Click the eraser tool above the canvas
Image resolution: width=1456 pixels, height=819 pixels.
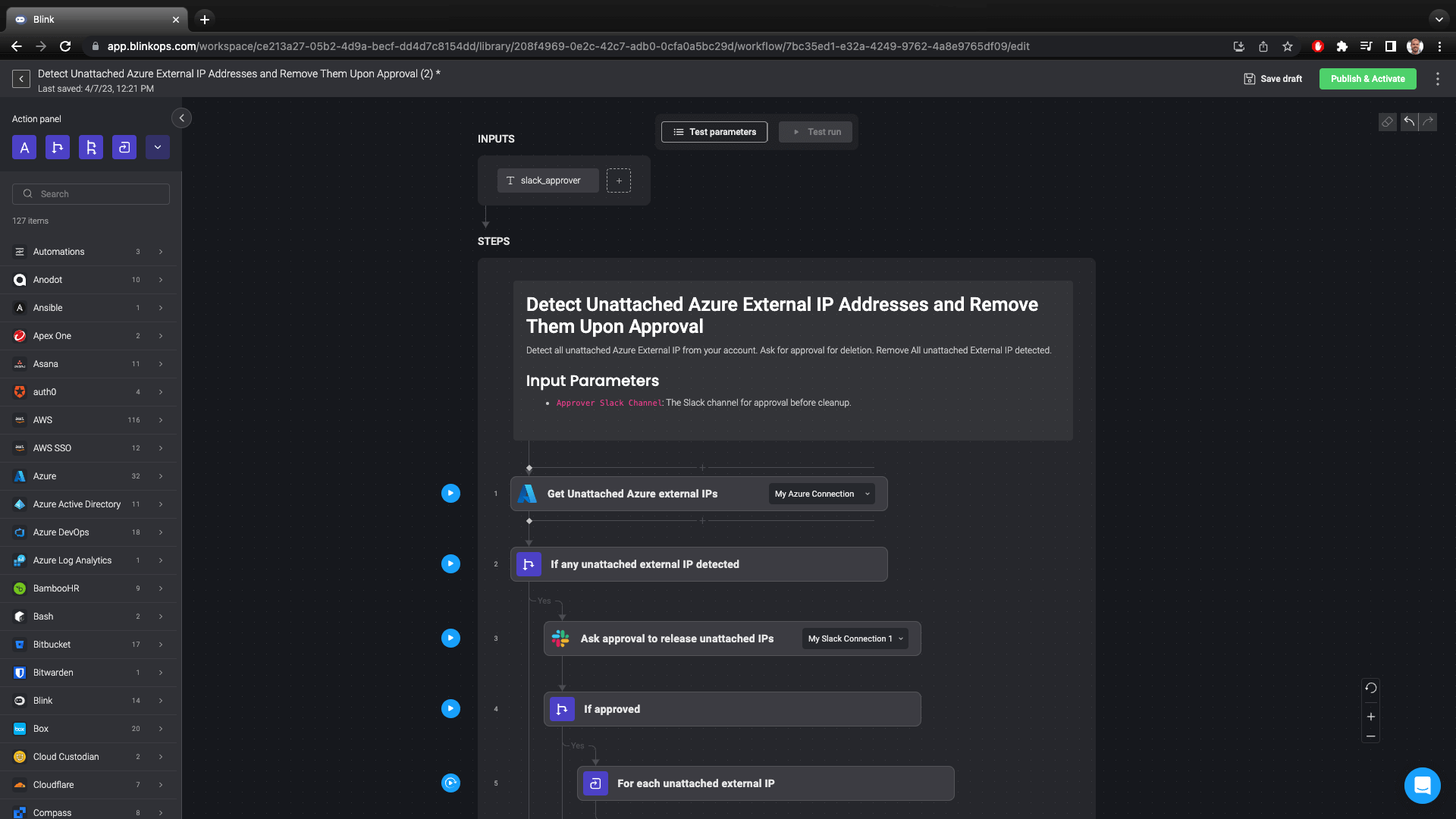tap(1388, 121)
